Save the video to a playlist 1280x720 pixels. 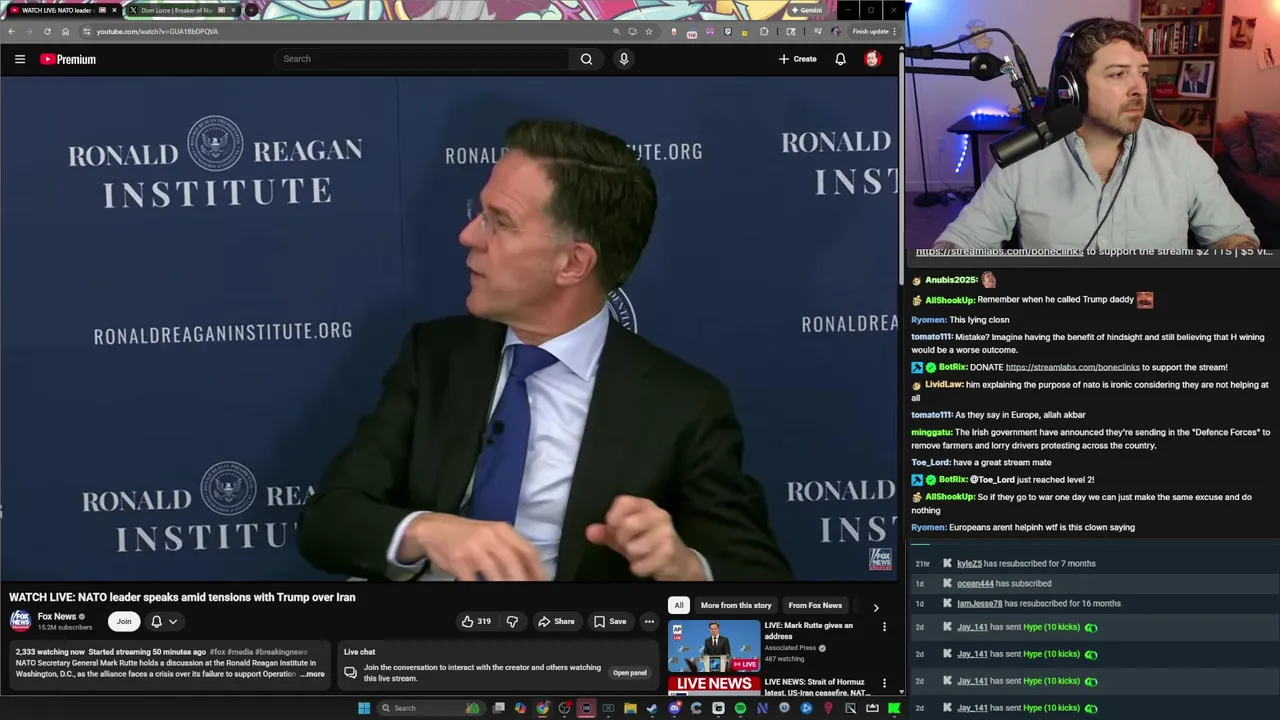[x=609, y=621]
